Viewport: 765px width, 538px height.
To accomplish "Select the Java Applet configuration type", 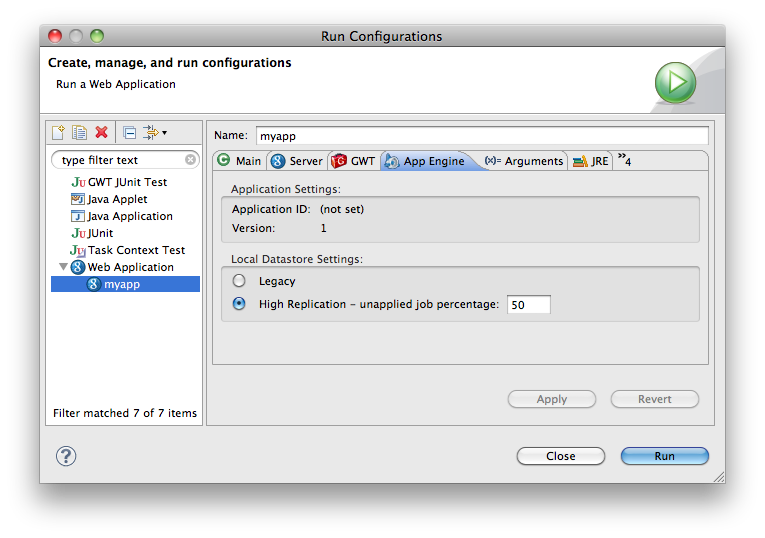I will [117, 199].
